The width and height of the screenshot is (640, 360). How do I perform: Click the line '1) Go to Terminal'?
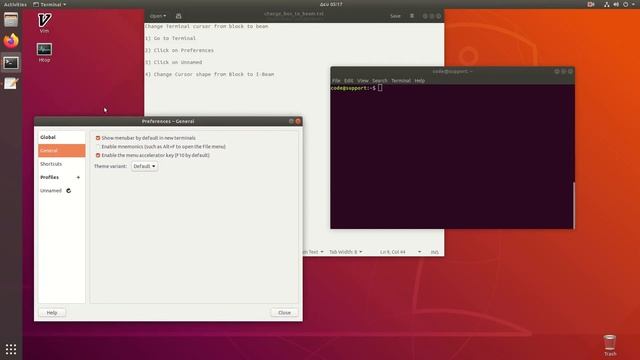(170, 38)
